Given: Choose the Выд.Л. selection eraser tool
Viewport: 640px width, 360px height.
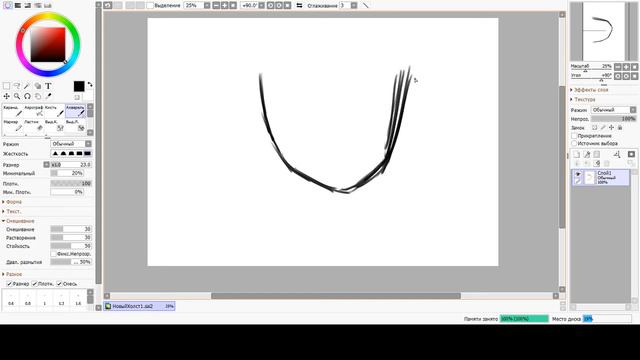Looking at the screenshot, I should tap(76, 125).
